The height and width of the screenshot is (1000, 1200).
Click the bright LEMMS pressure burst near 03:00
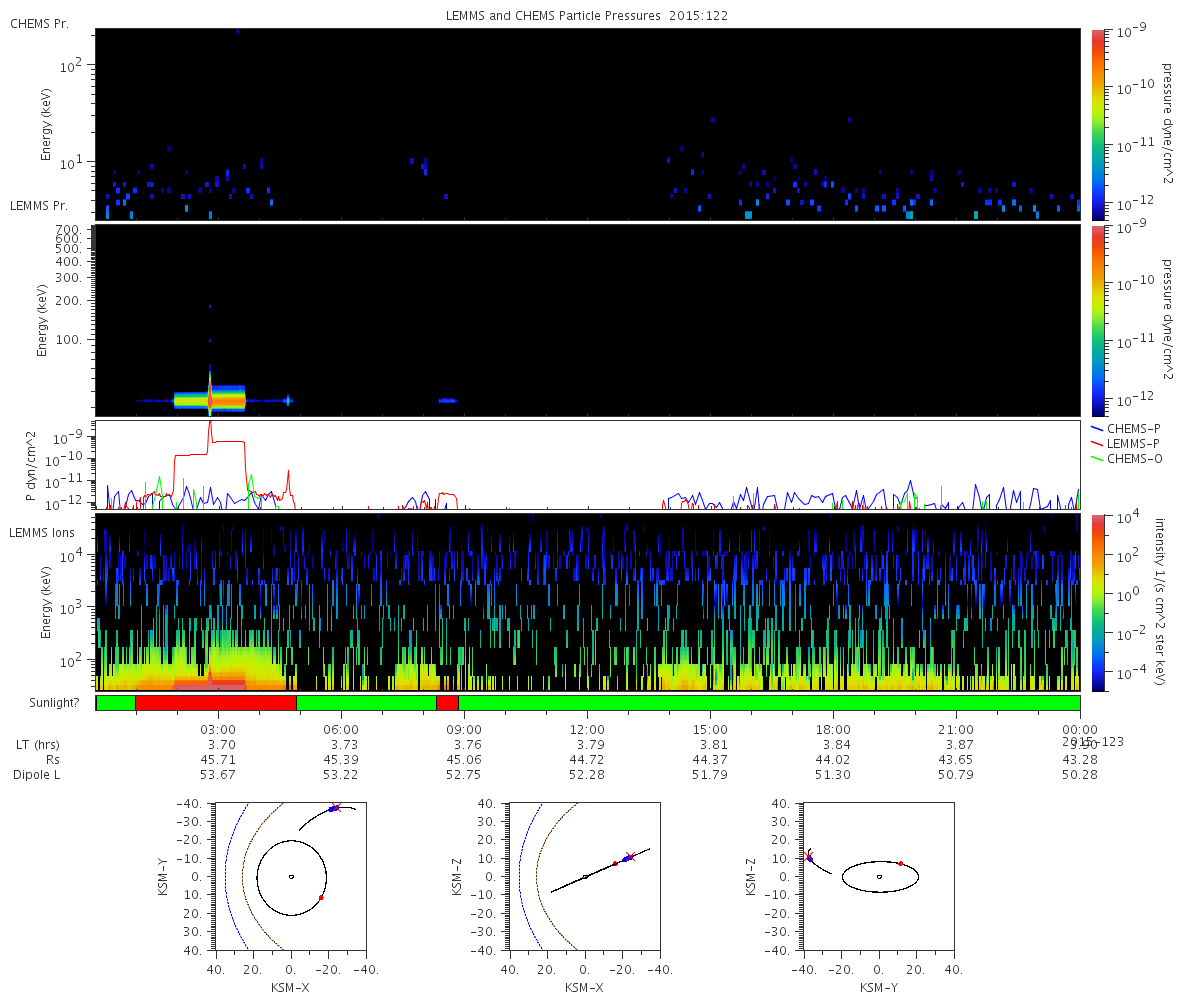pos(209,399)
